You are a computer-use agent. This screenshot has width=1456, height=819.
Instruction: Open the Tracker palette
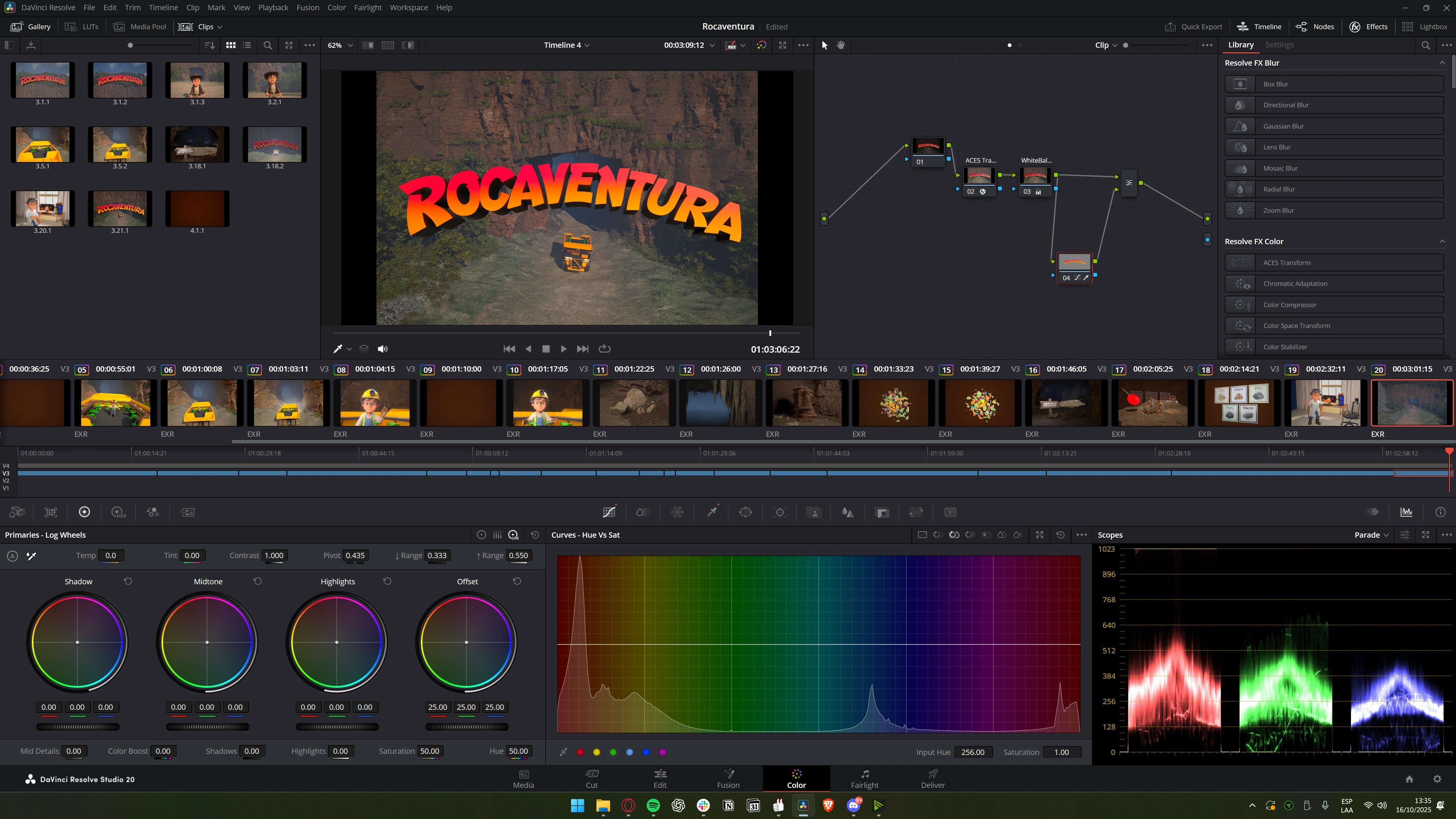point(780,512)
